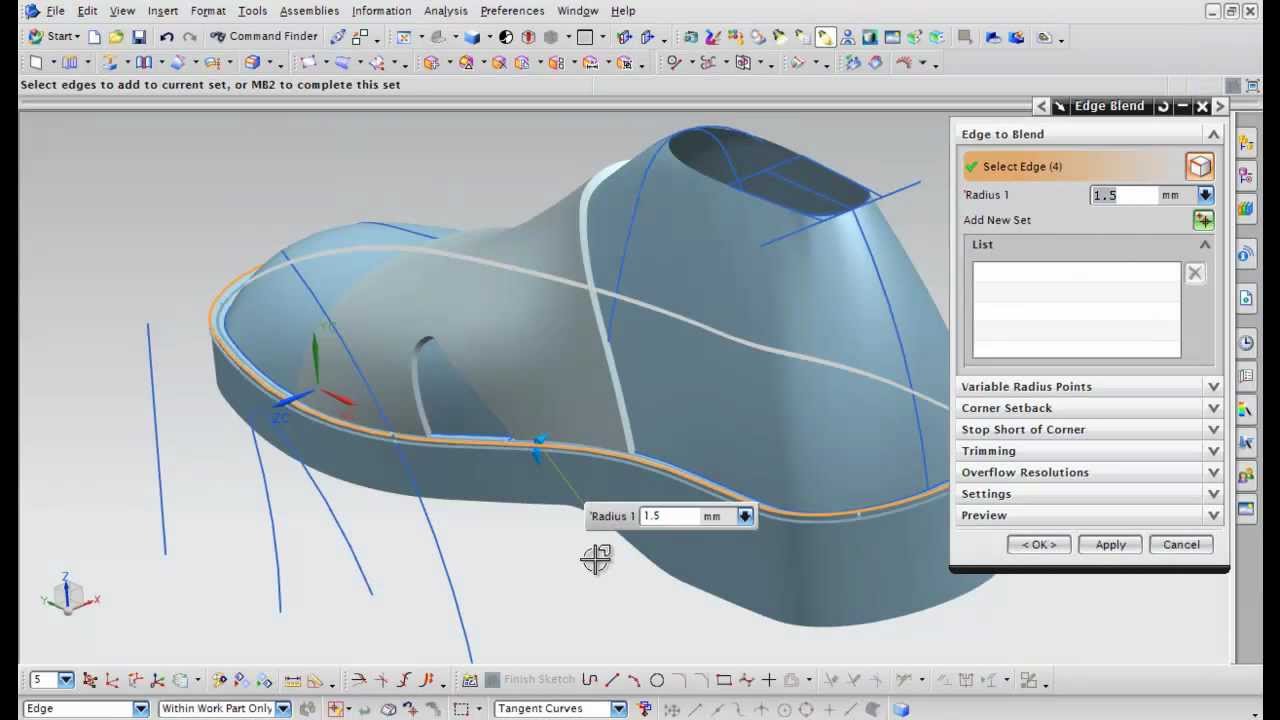Click the half-black circle display icon
Viewport: 1280px width, 720px height.
[x=506, y=37]
